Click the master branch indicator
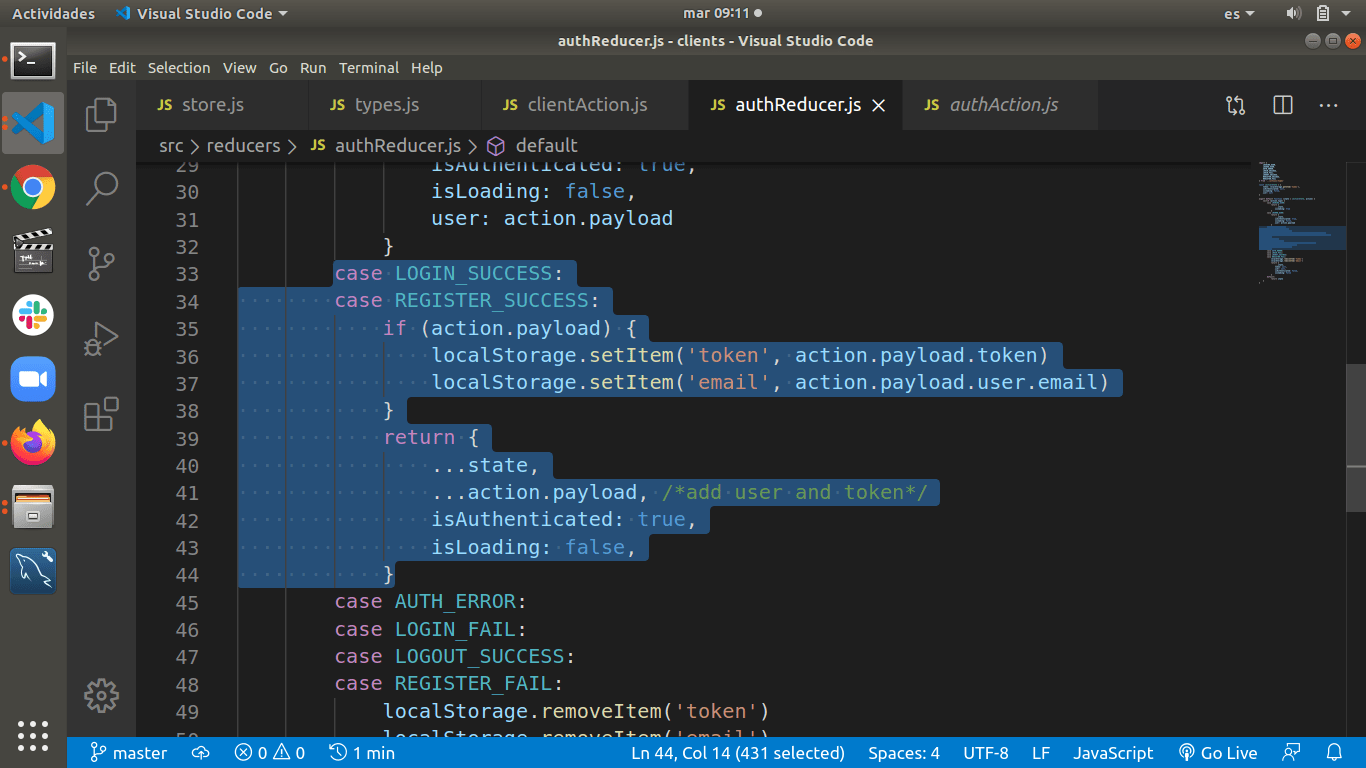Viewport: 1366px width, 768px height. 128,753
